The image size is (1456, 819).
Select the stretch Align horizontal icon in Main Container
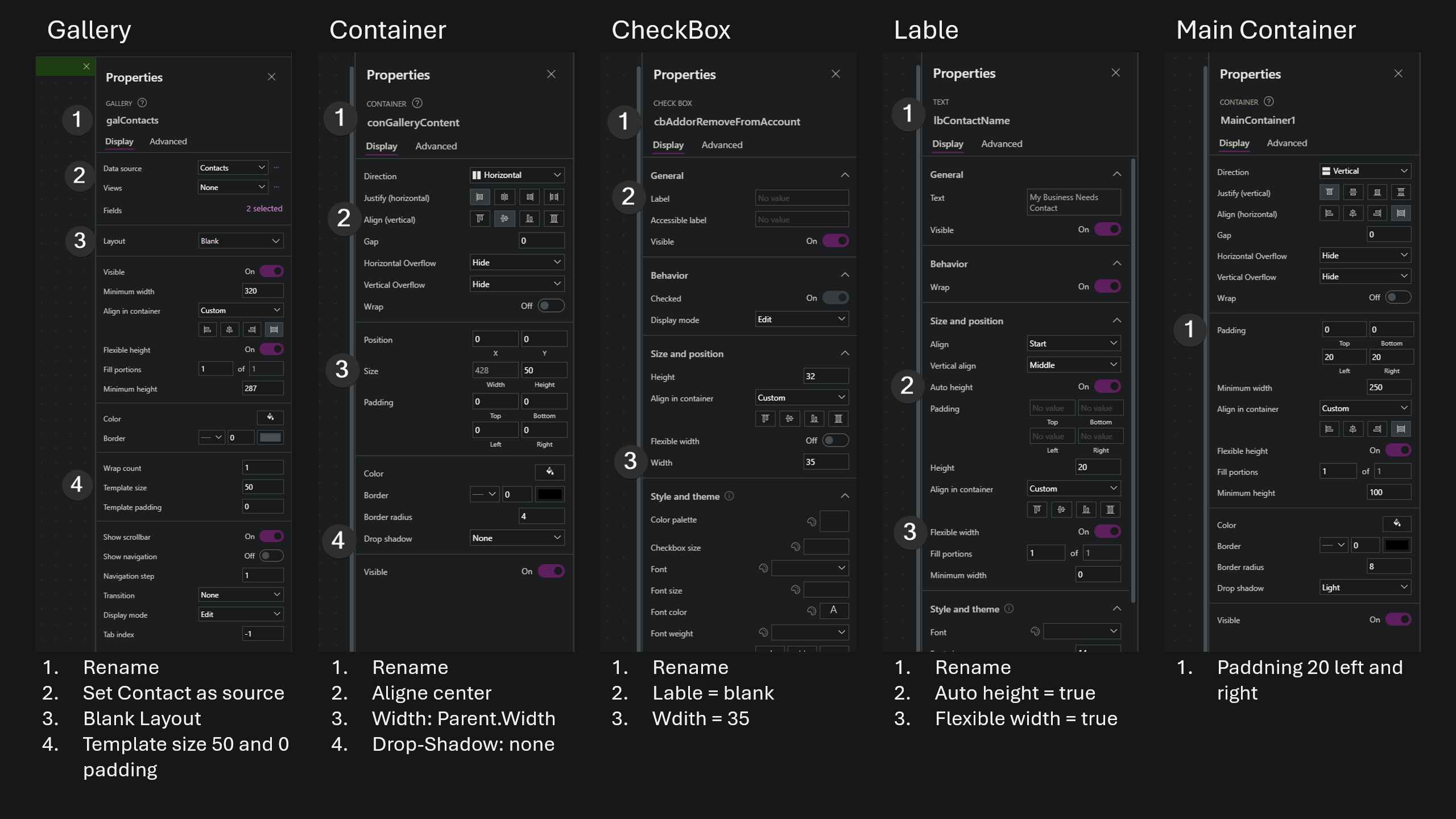point(1401,214)
